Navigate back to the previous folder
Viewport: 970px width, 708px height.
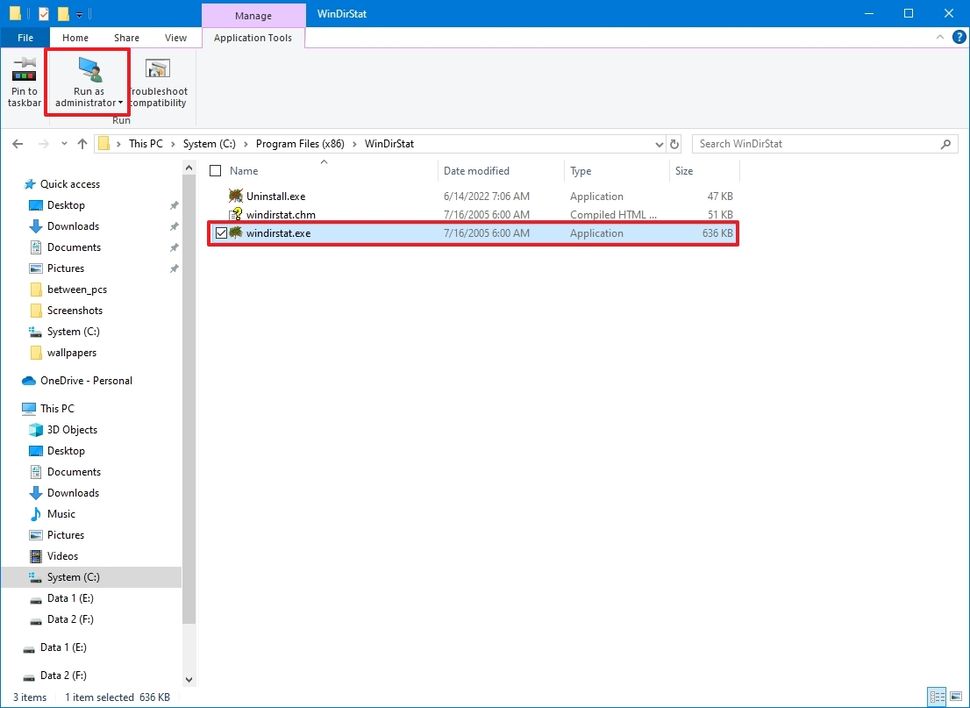click(17, 143)
